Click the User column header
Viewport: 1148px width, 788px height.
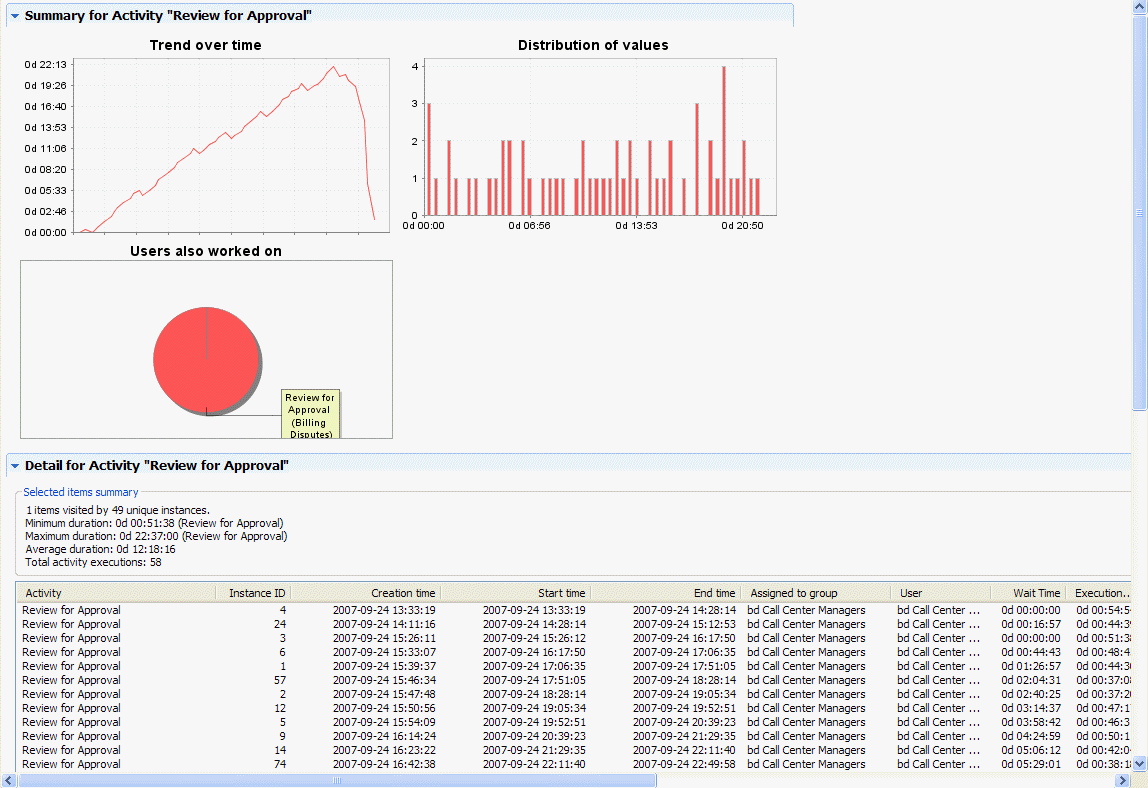941,593
